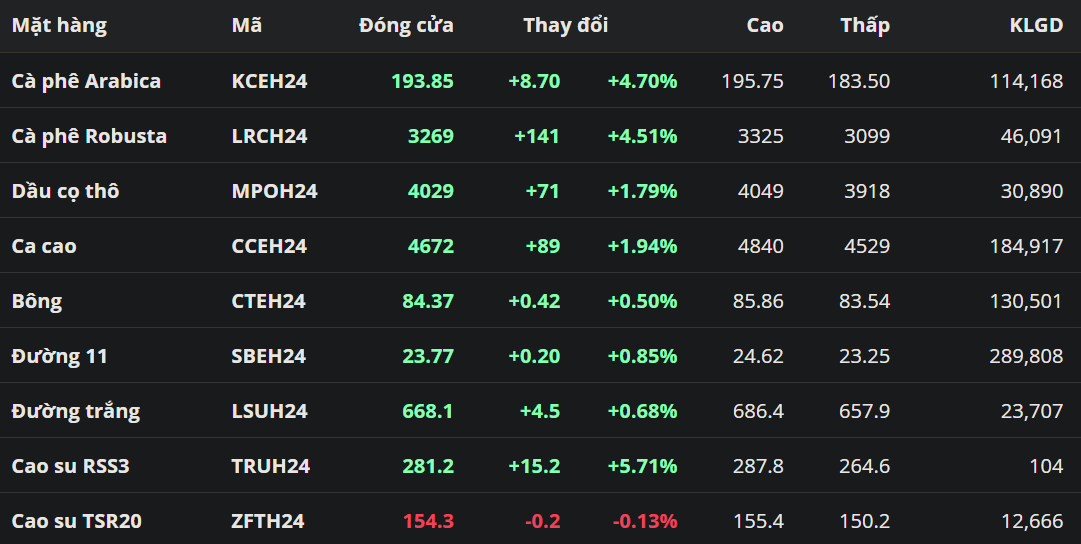
Task: Click on Đường 11 commodity name
Action: point(59,356)
